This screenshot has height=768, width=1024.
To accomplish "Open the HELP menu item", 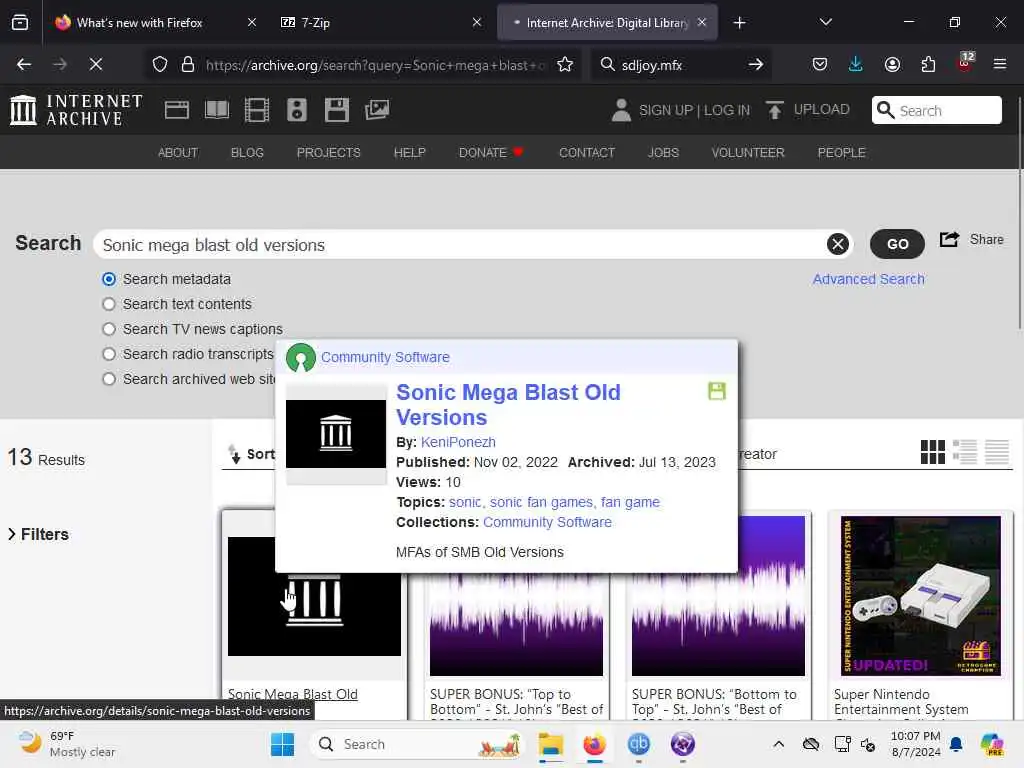I will click(409, 153).
